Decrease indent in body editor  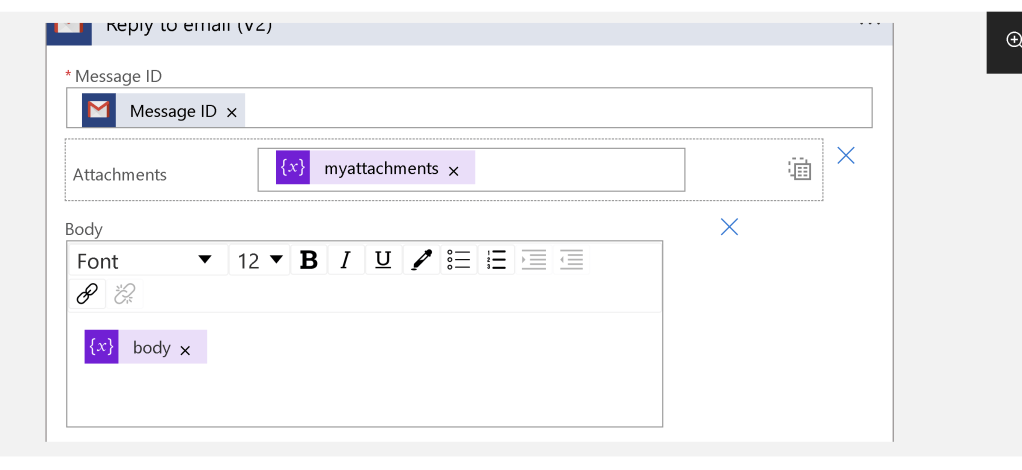point(571,260)
